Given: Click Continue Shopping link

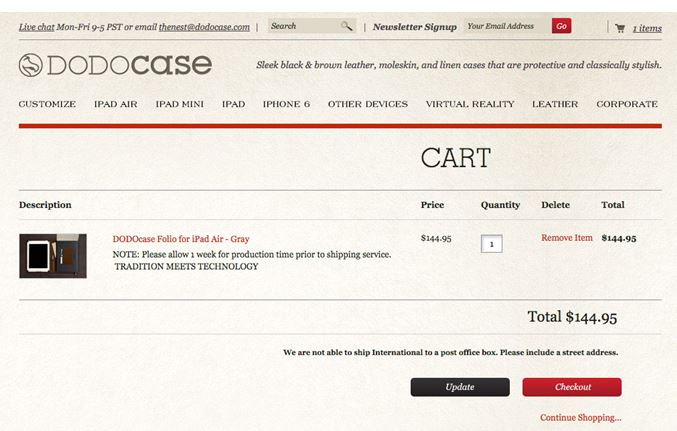Looking at the screenshot, I should (x=581, y=418).
